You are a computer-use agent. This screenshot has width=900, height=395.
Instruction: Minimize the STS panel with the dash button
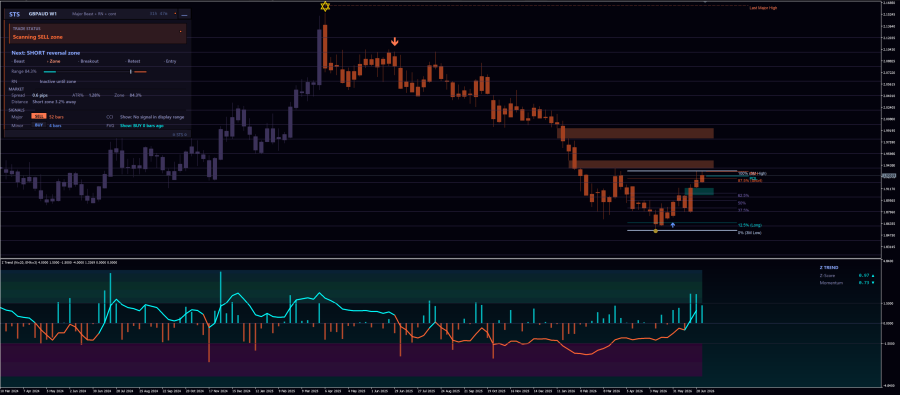coord(184,15)
